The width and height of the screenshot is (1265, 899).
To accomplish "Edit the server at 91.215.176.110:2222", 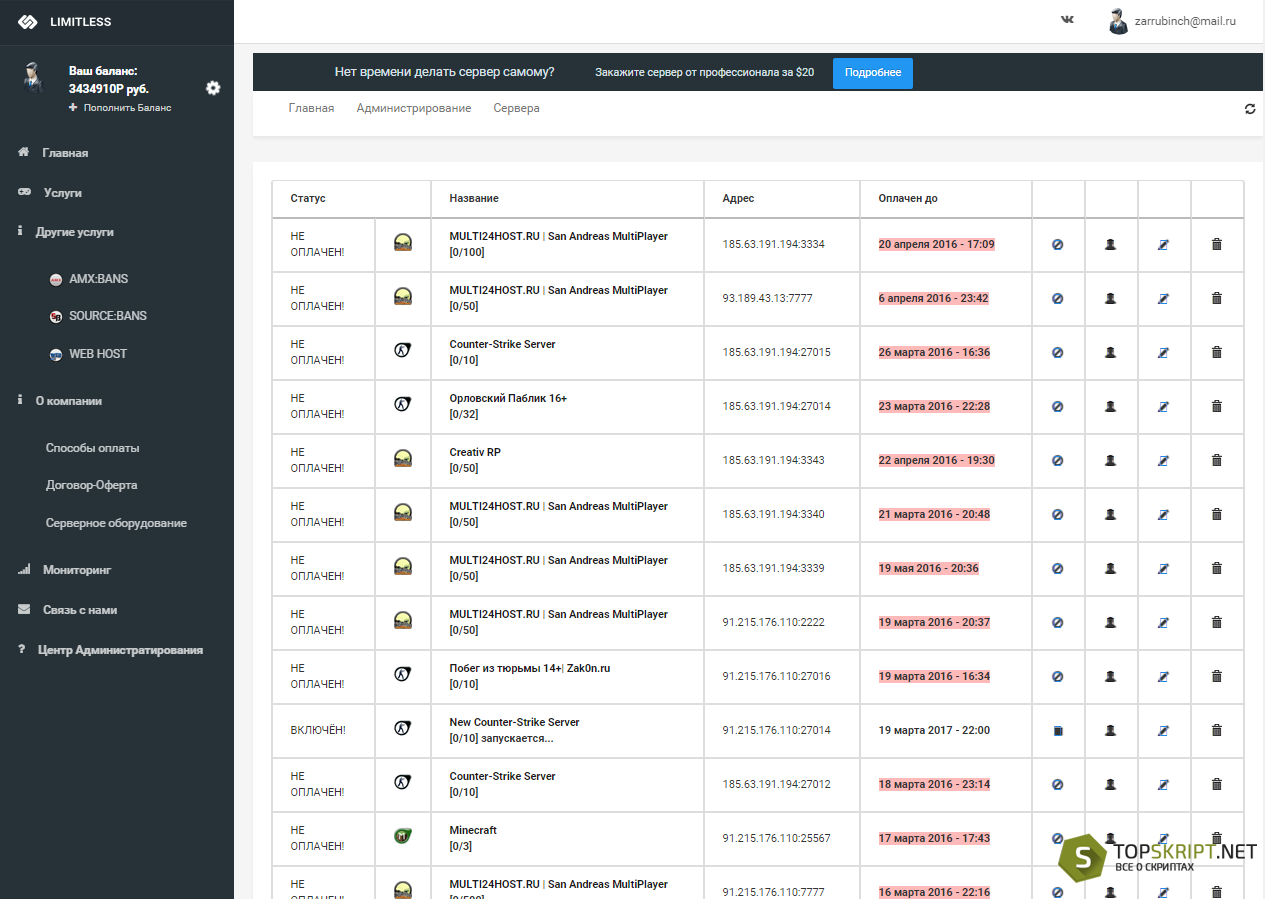I will (x=1163, y=622).
